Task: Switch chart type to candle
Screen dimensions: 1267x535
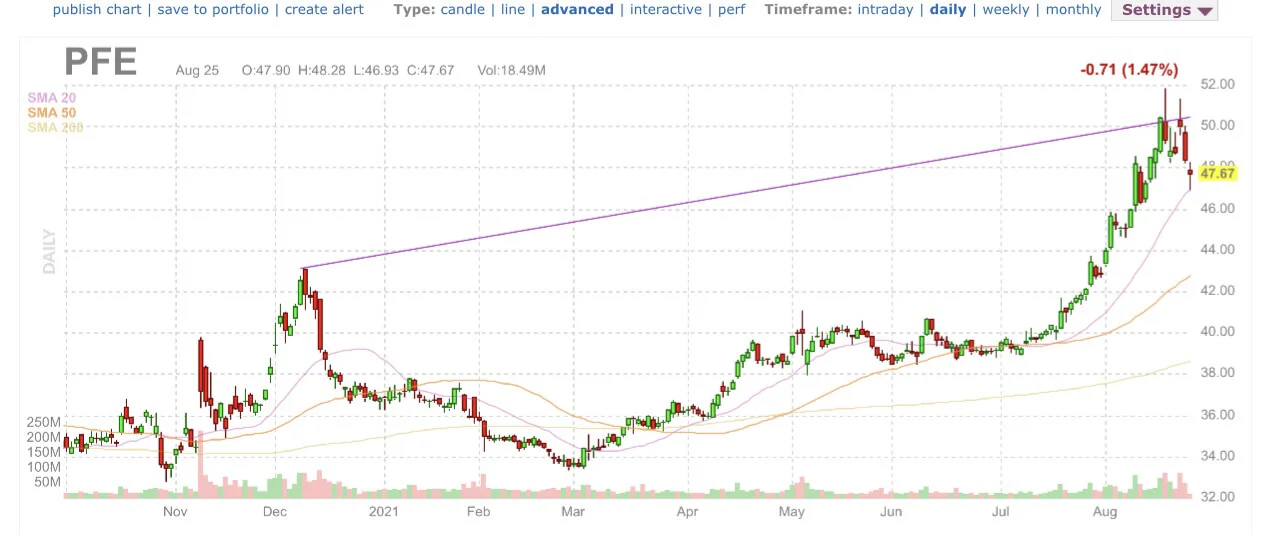Action: tap(463, 9)
